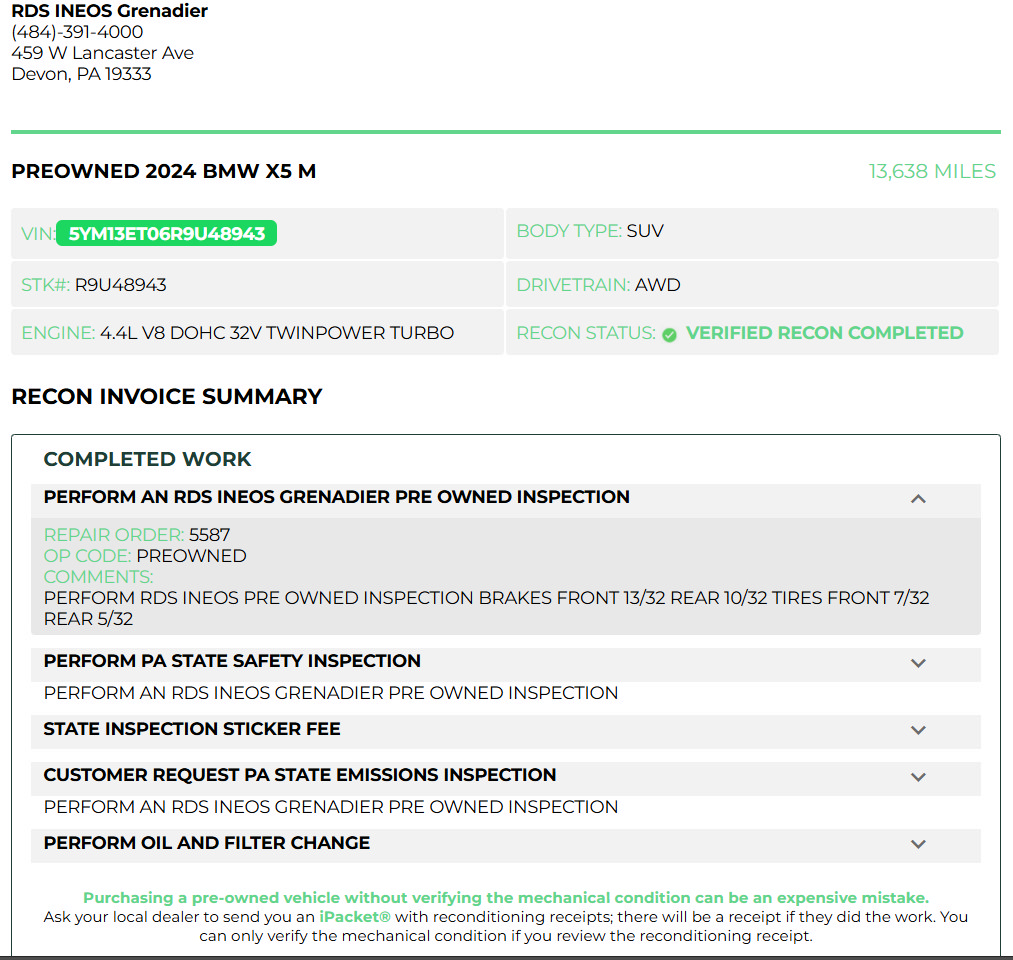This screenshot has width=1013, height=960.
Task: Click repair order number 5587
Action: click(x=209, y=535)
